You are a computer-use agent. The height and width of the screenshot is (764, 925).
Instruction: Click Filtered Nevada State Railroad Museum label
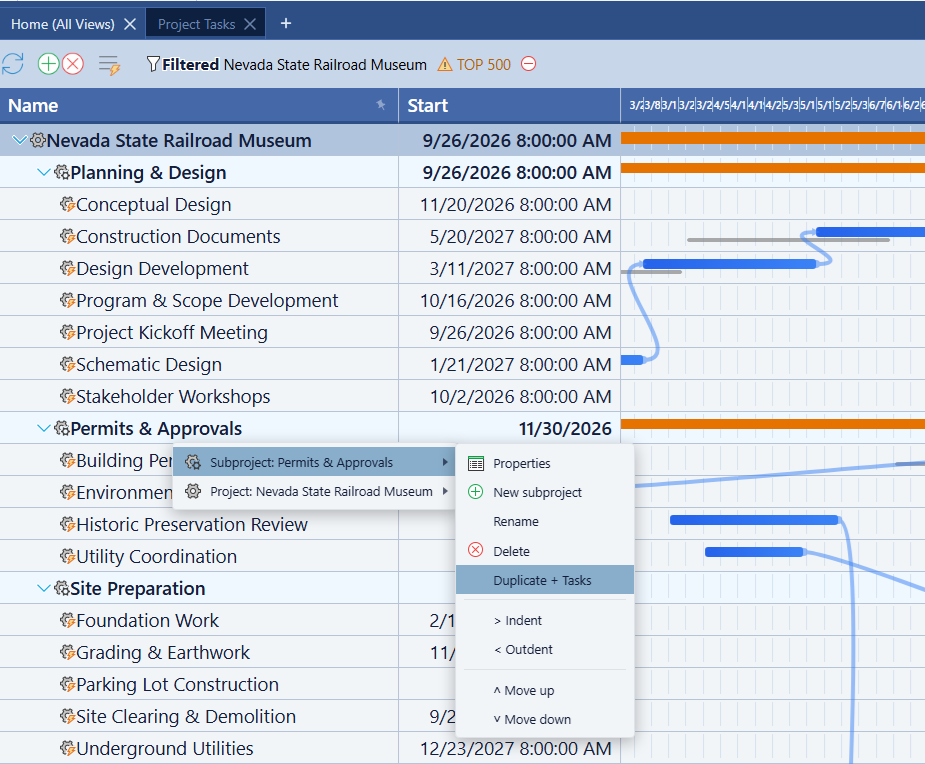click(x=294, y=64)
